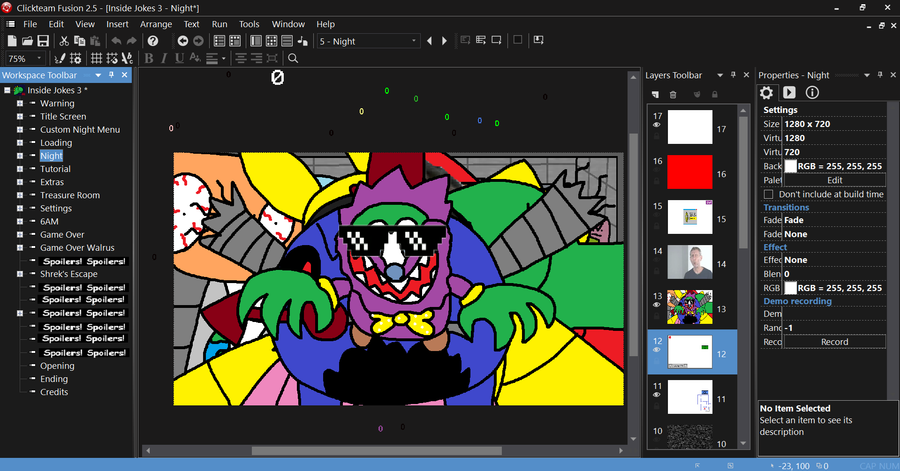Open the Workspace Toolbar dropdown arrow
The image size is (900, 471).
[98, 75]
